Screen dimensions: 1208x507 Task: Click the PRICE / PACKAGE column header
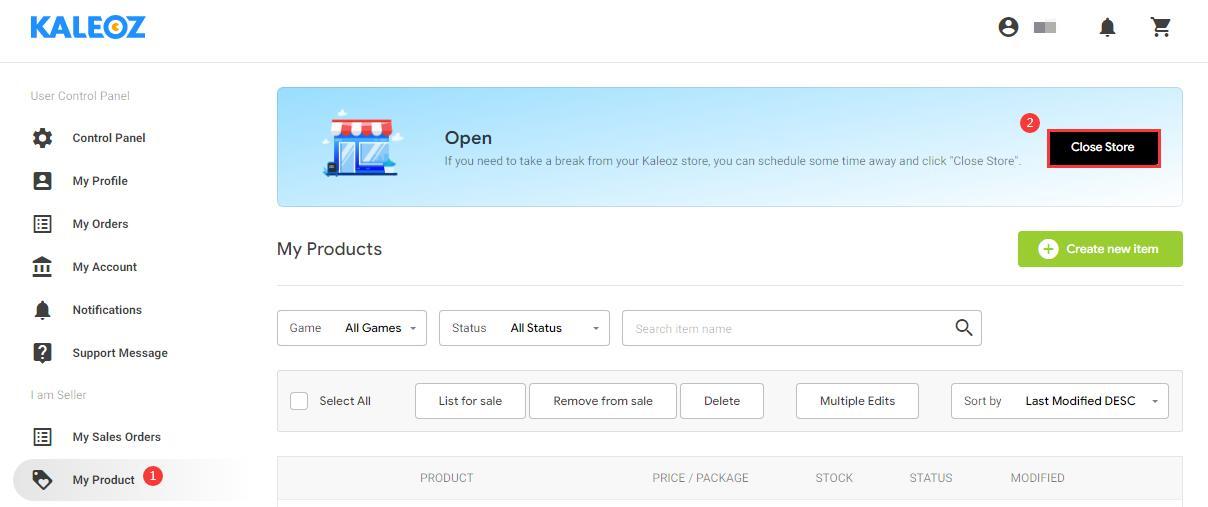[x=701, y=478]
